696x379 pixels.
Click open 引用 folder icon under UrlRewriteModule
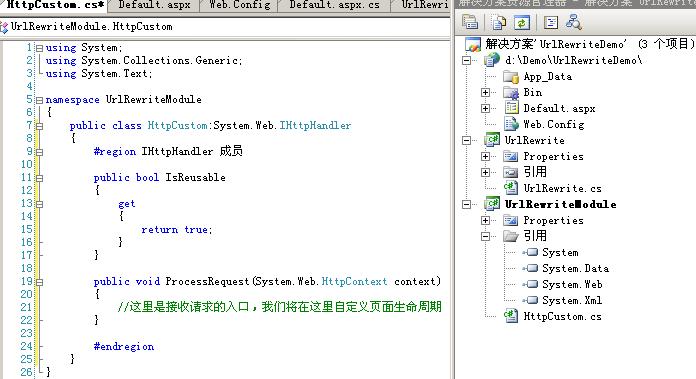(x=511, y=236)
